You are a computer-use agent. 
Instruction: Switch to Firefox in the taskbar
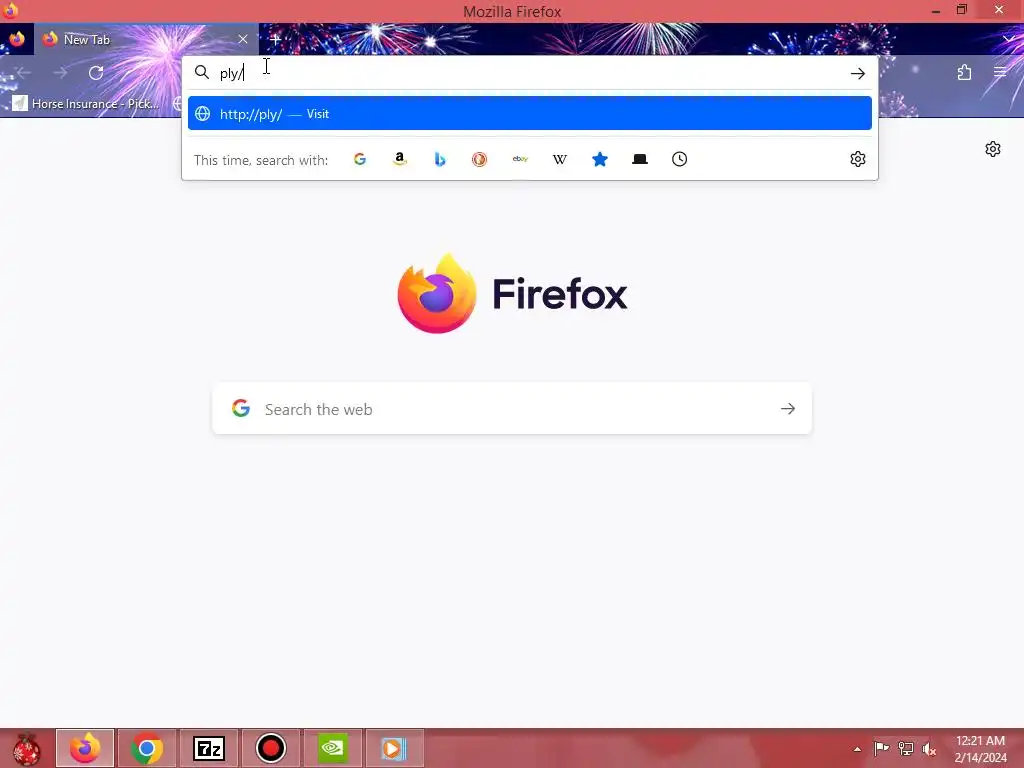pos(85,748)
